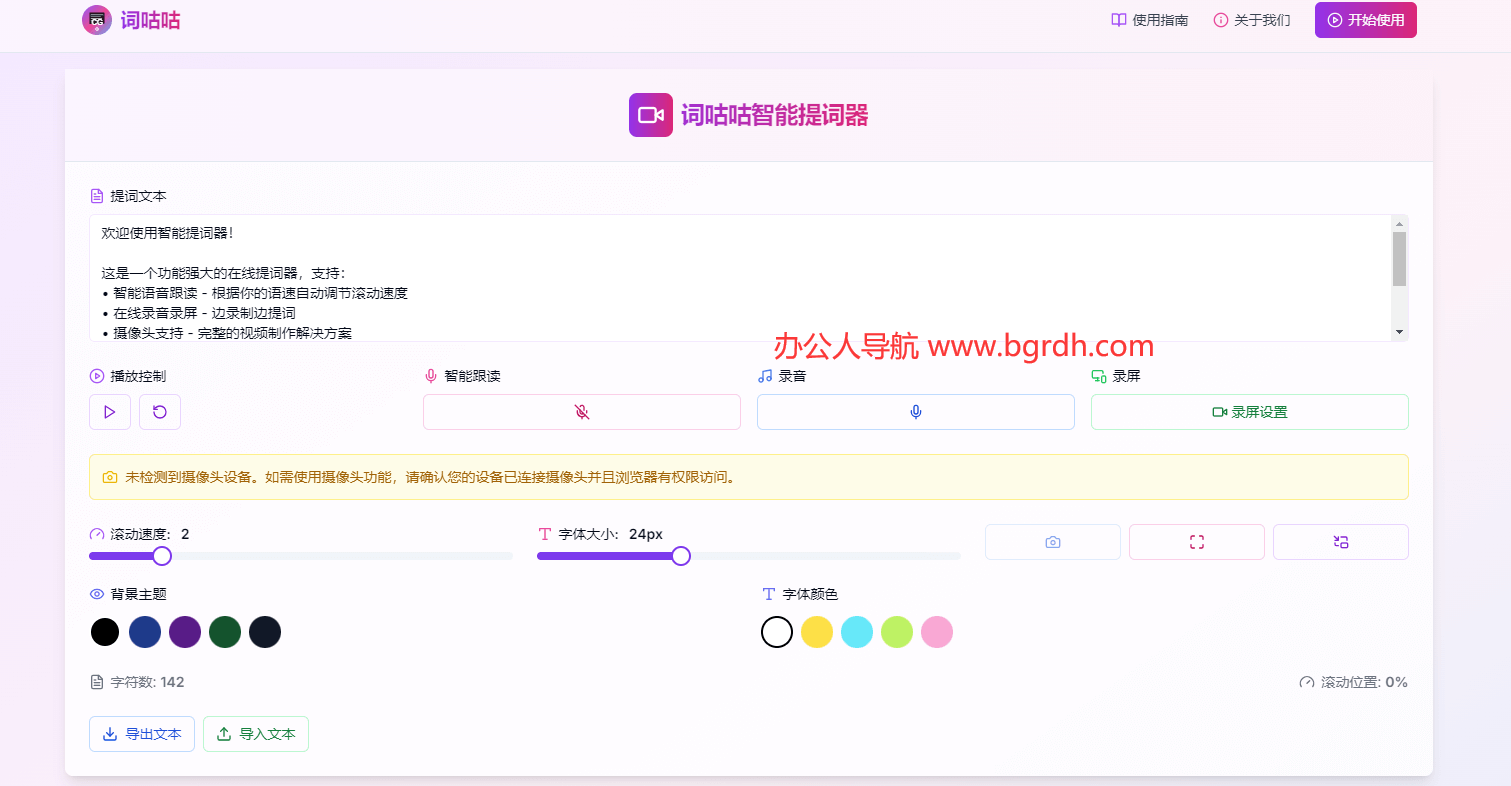Screen dimensions: 1511x786
Task: Open 录屏设置 screen recording settings
Action: (x=1249, y=411)
